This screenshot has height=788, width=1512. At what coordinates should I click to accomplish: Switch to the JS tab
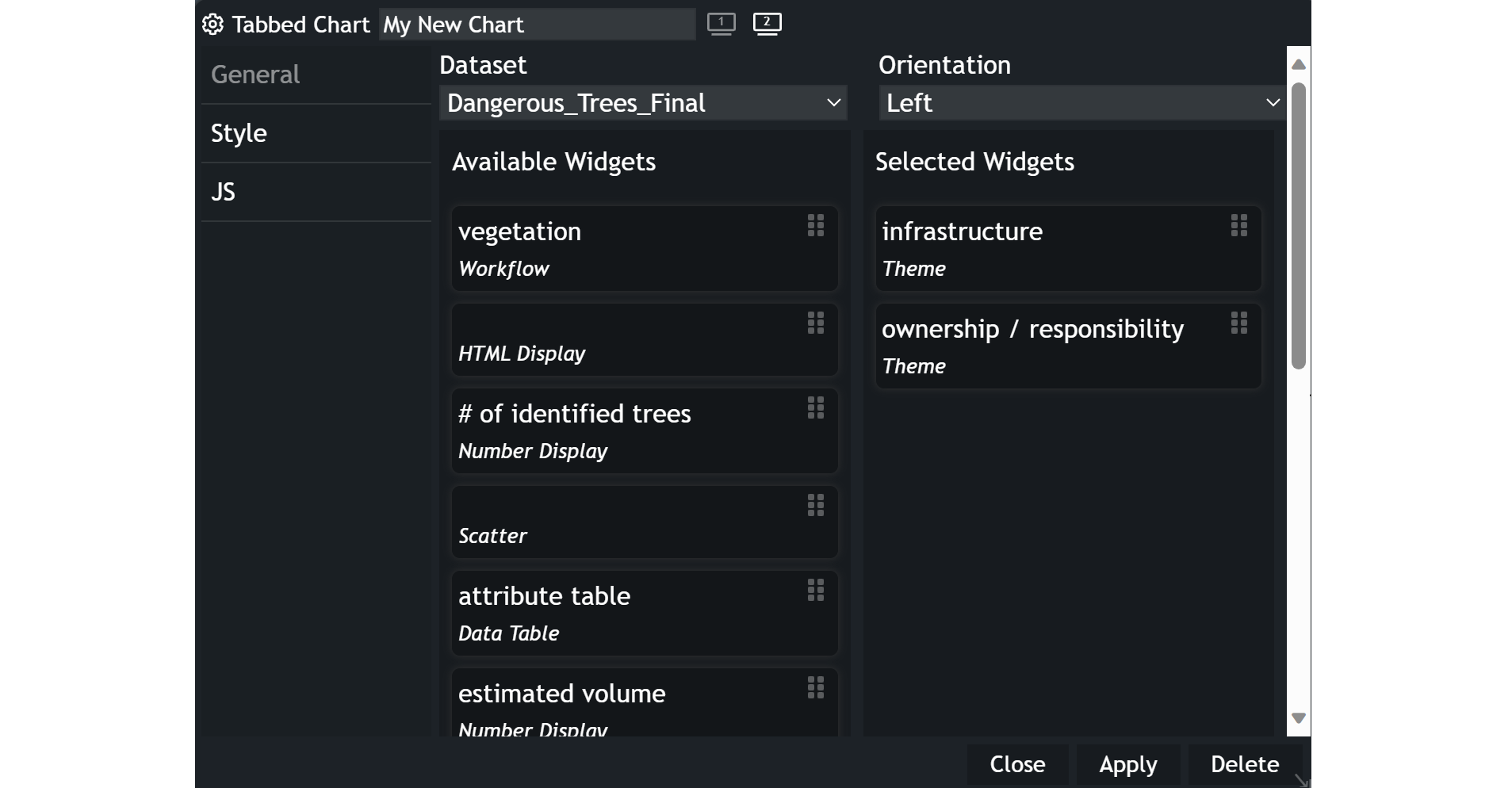coord(223,192)
